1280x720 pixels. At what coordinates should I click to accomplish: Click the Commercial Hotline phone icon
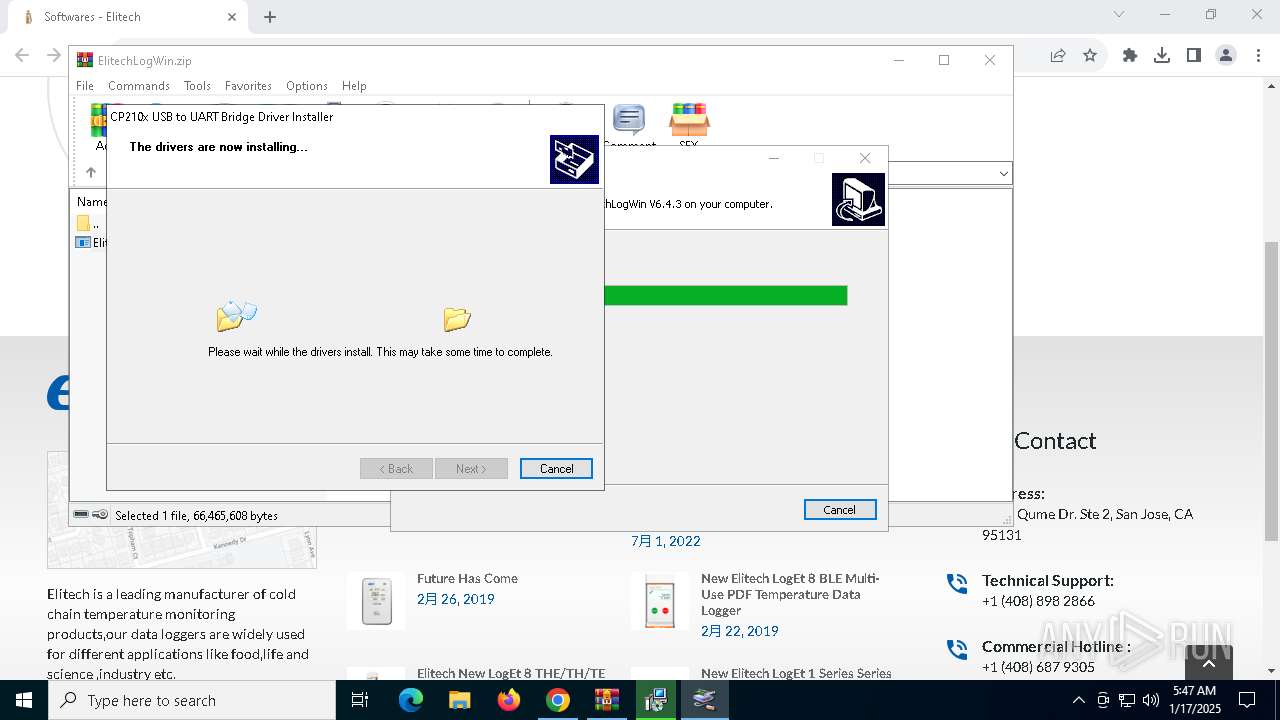957,649
